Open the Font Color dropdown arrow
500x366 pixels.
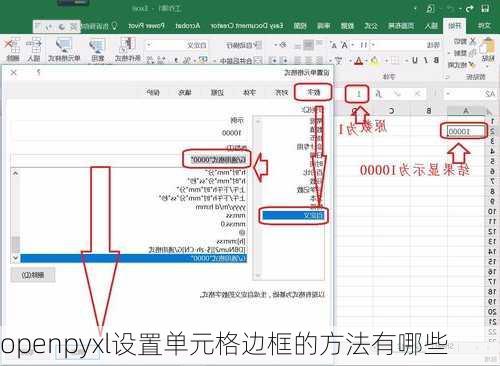pos(350,61)
